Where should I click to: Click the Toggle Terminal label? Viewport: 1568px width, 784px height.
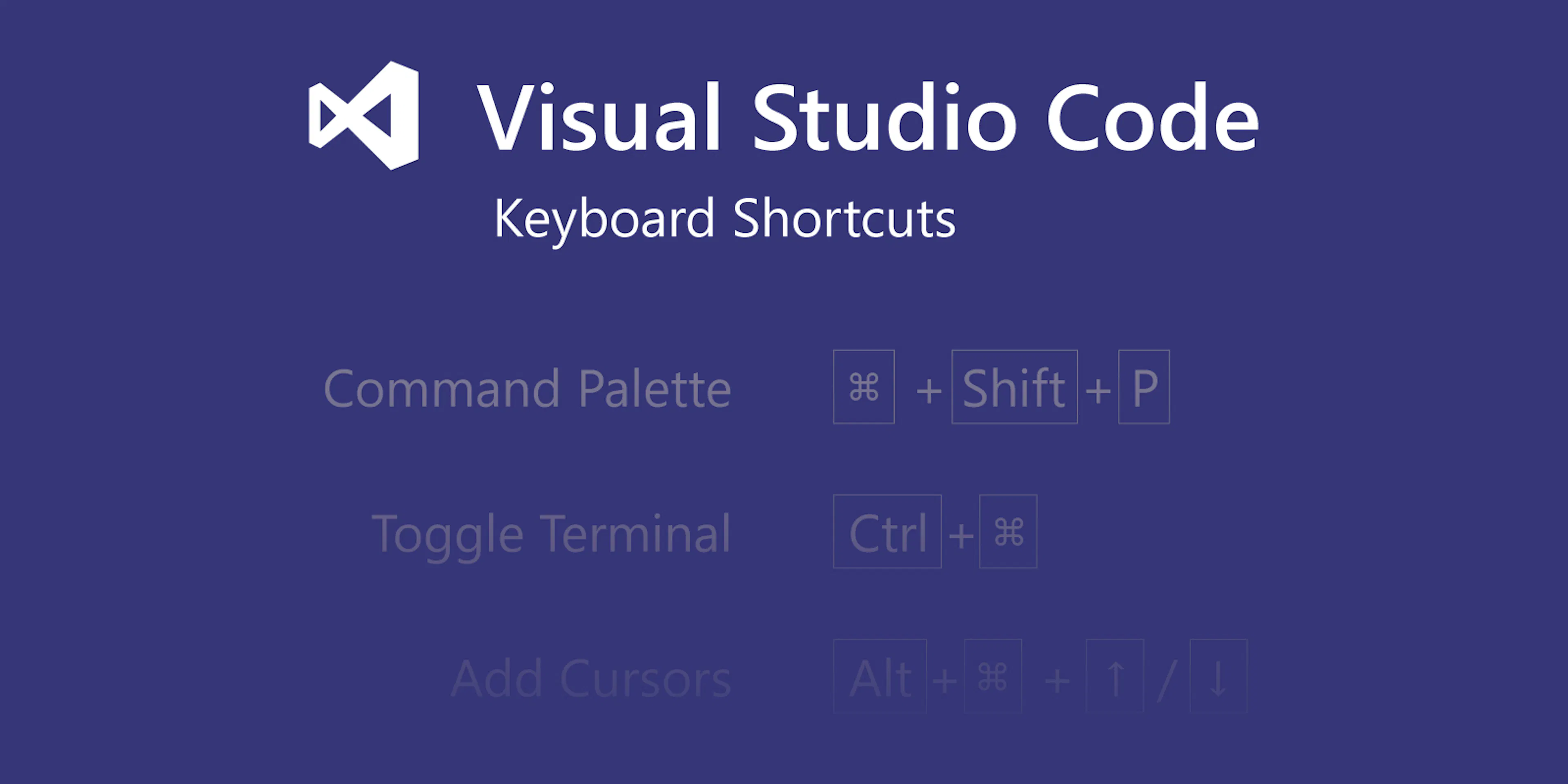(x=551, y=534)
